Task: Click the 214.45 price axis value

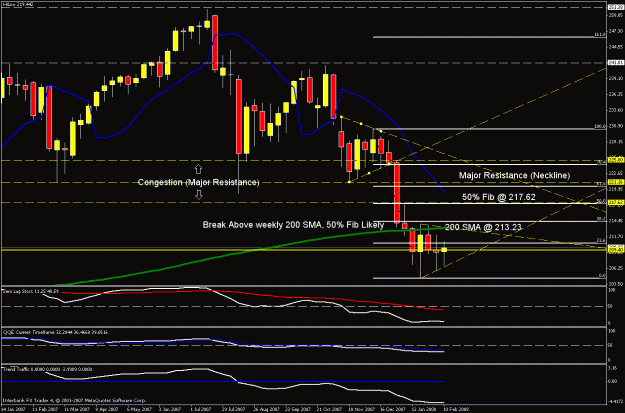Action: coord(616,220)
